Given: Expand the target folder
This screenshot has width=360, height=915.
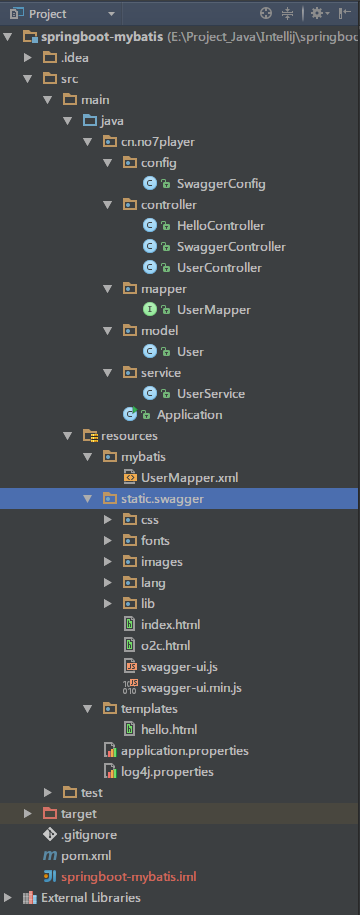Looking at the screenshot, I should (x=27, y=814).
